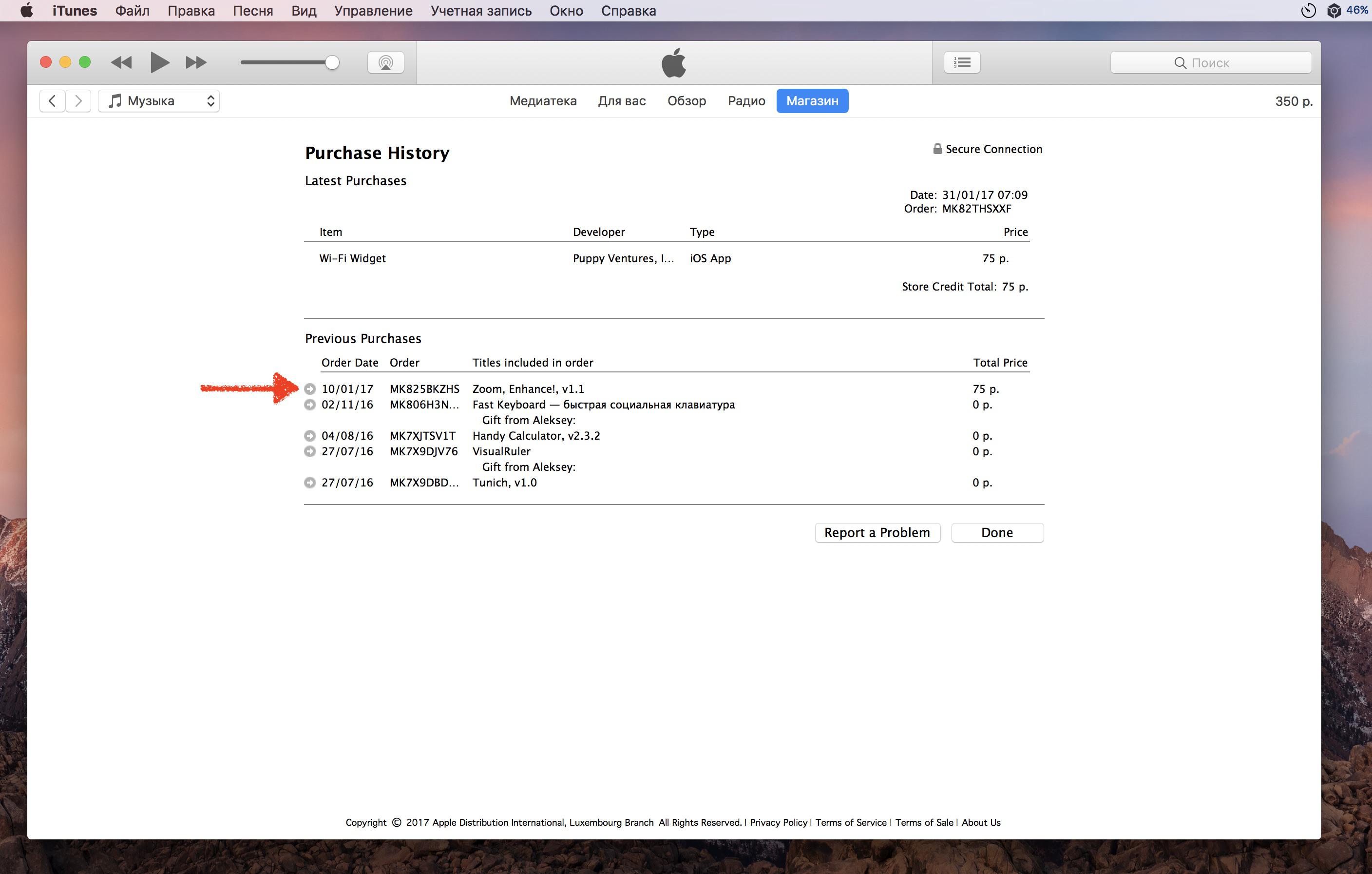Open the Управление menu
Image resolution: width=1372 pixels, height=874 pixels.
[373, 11]
